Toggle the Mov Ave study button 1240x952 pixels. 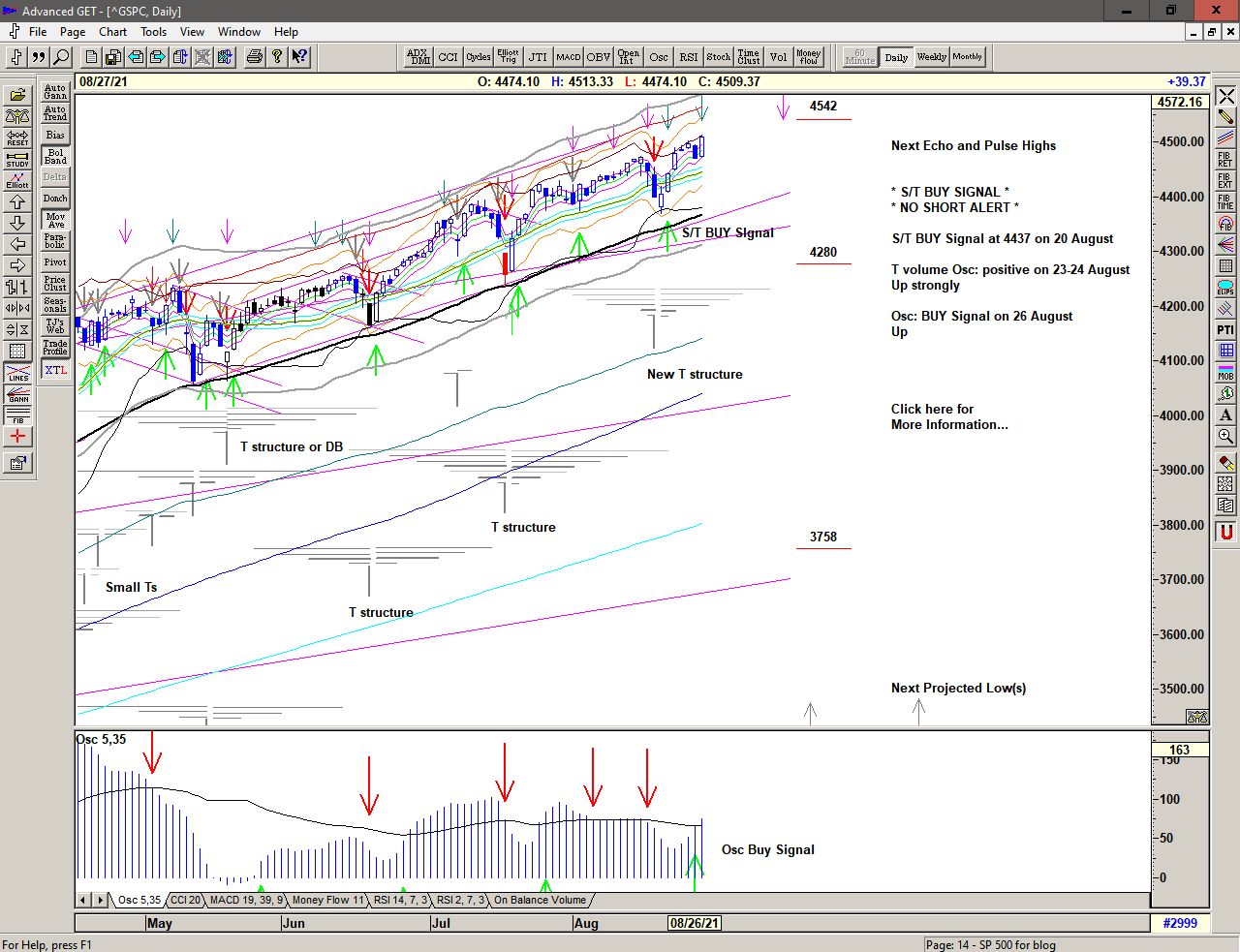[x=55, y=220]
